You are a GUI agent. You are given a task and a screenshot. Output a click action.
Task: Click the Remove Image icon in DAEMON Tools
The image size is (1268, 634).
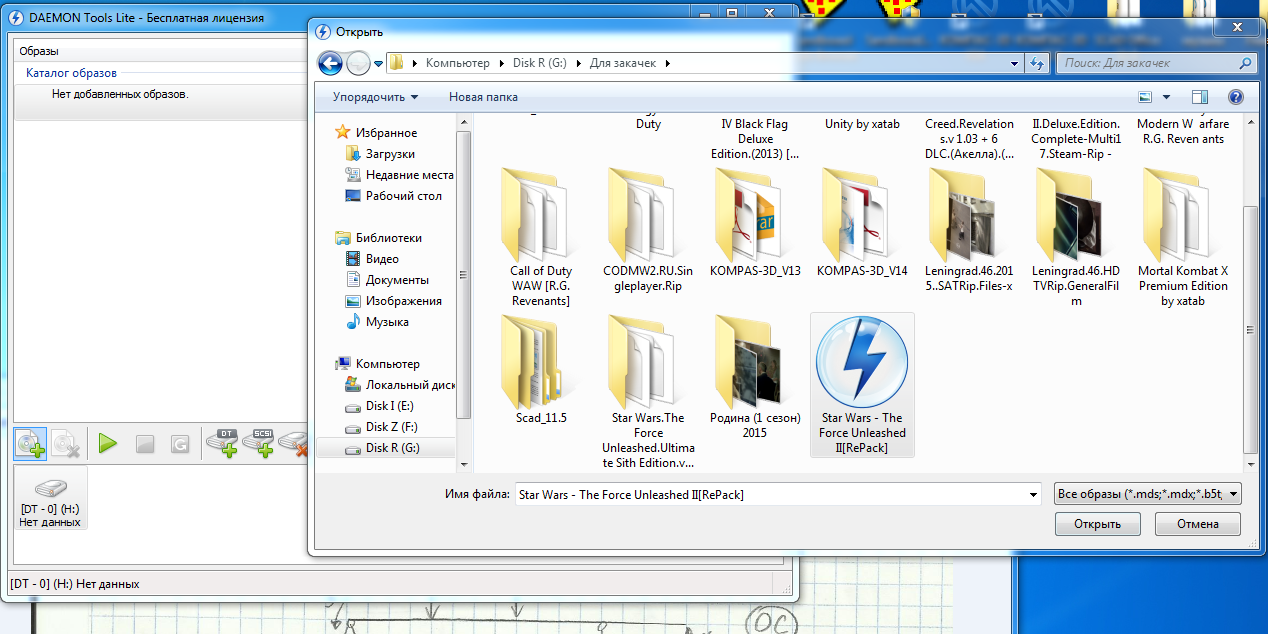tap(66, 444)
